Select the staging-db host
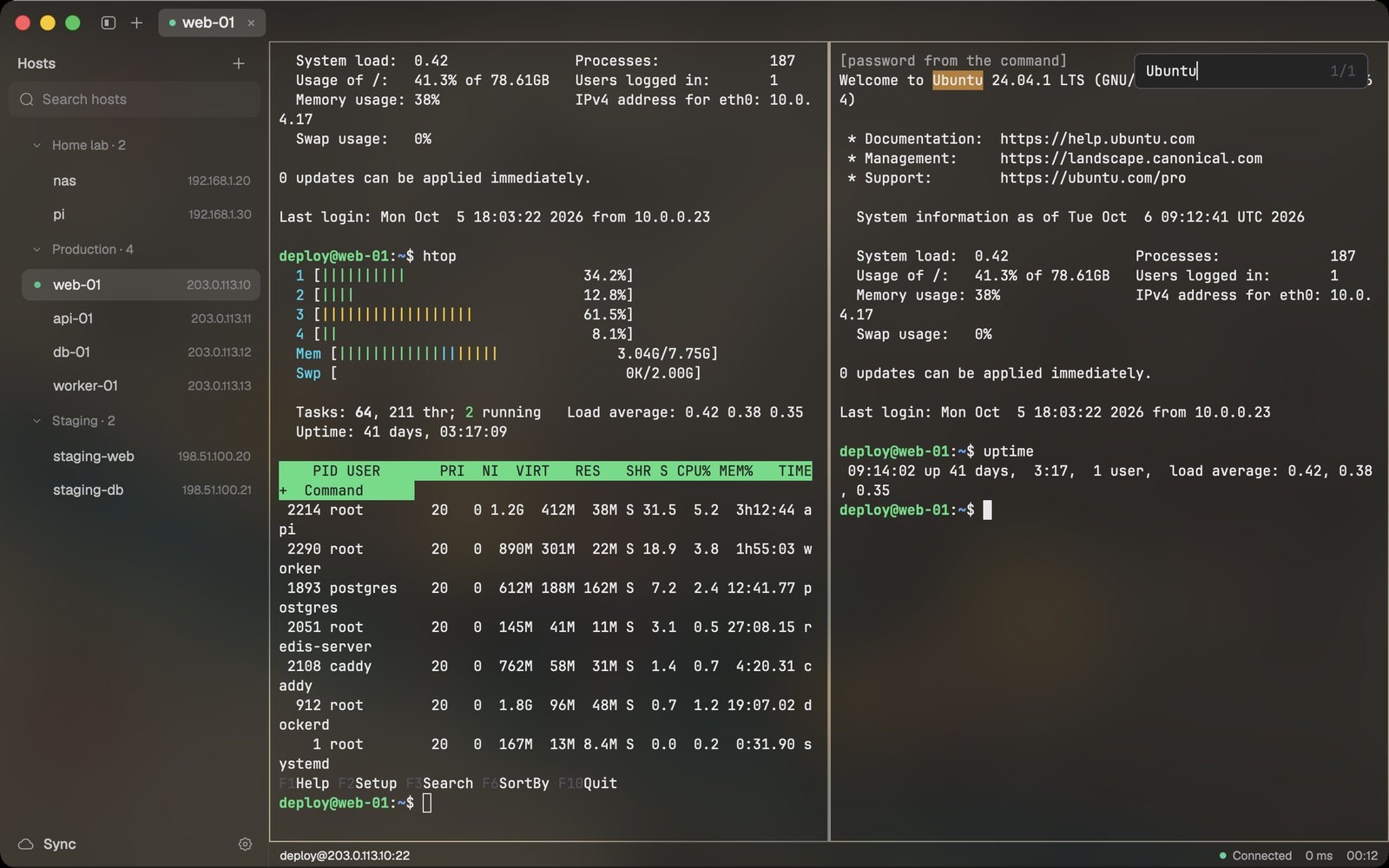Screen dimensions: 1389x868 tap(141, 490)
